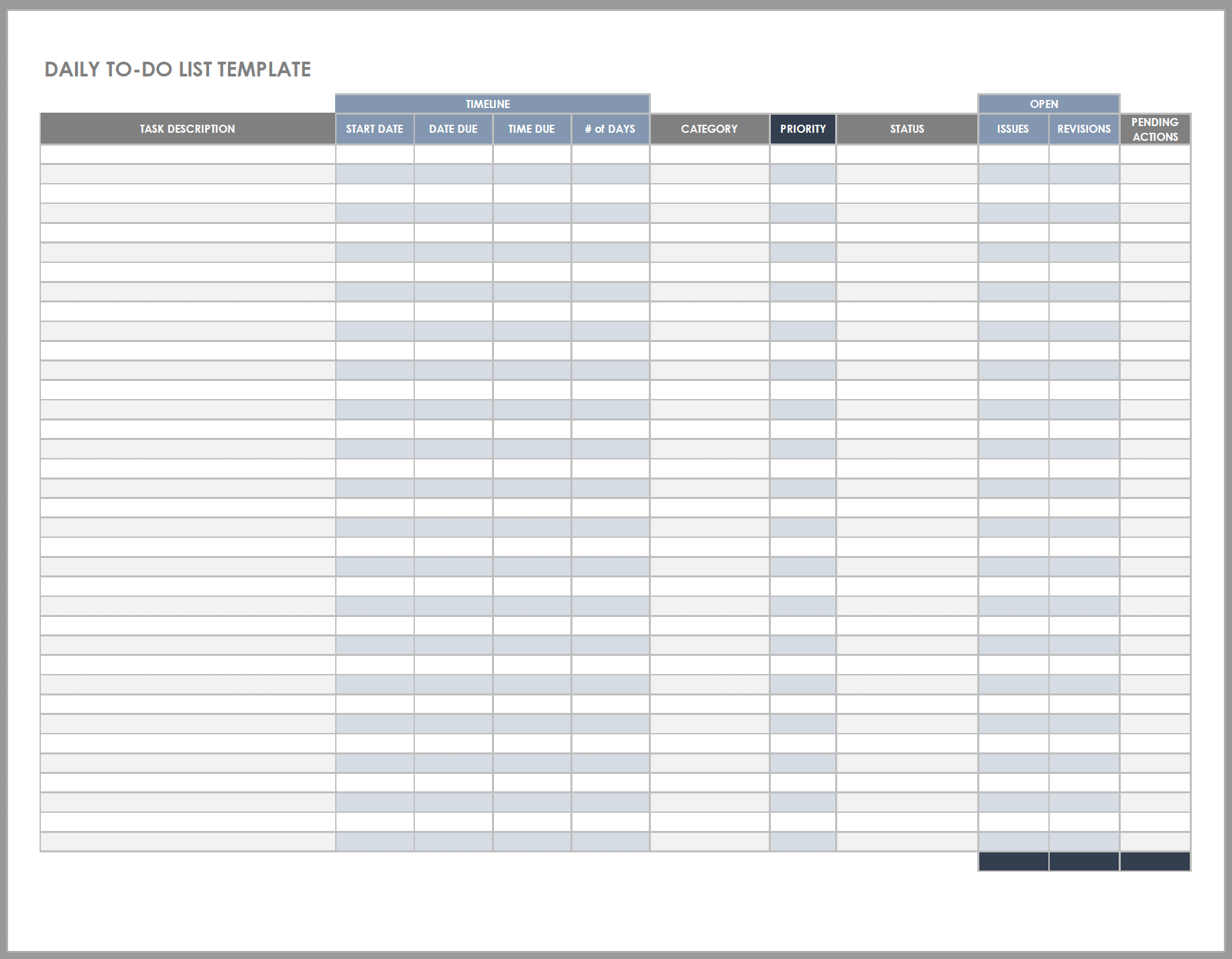Select the Pending Actions column header

[x=1155, y=129]
